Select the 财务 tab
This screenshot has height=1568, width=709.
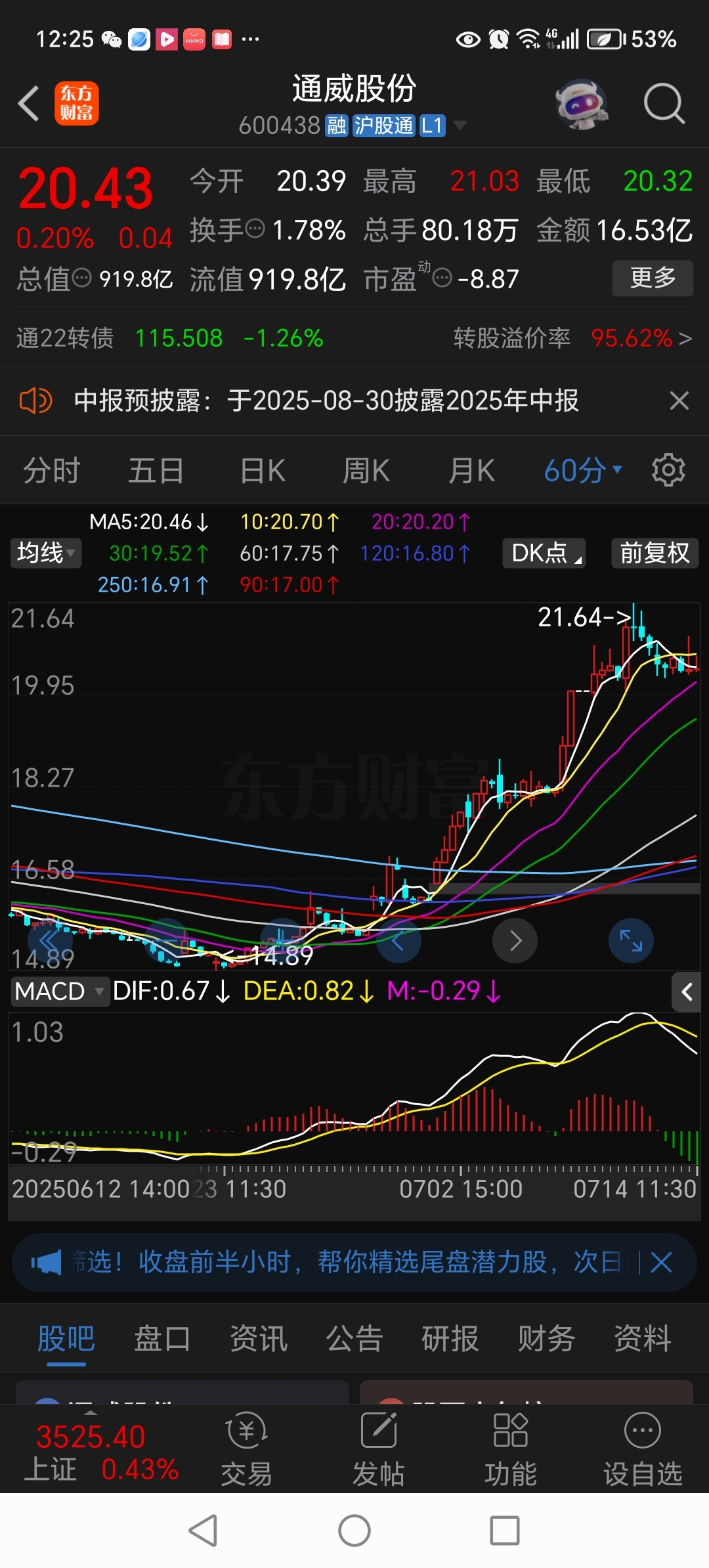point(546,1338)
